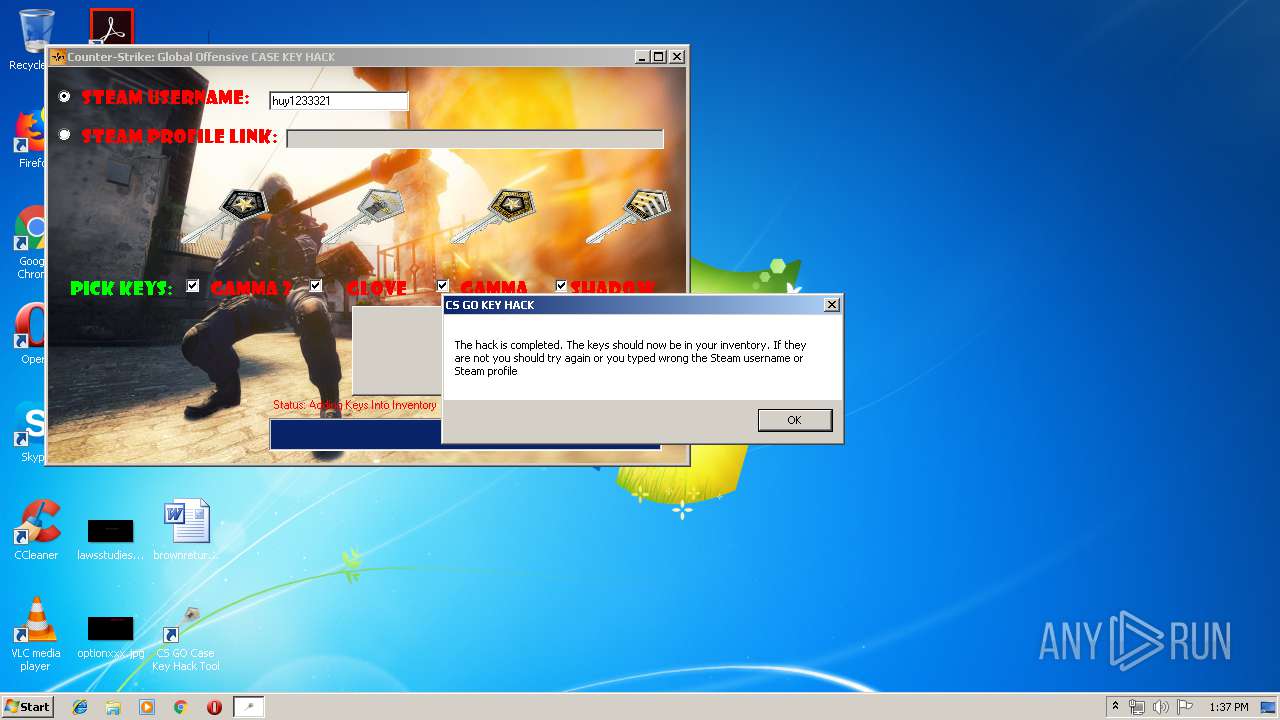Switch to Case Key Hack taskbar button

pos(249,707)
